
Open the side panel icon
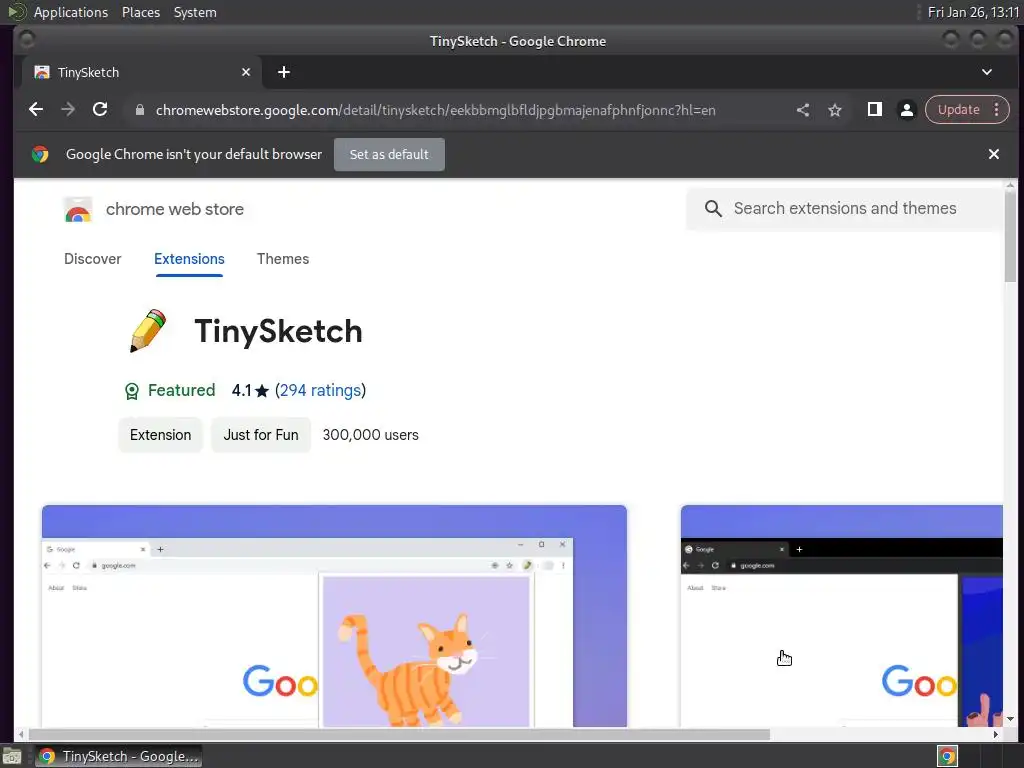pyautogui.click(x=874, y=110)
